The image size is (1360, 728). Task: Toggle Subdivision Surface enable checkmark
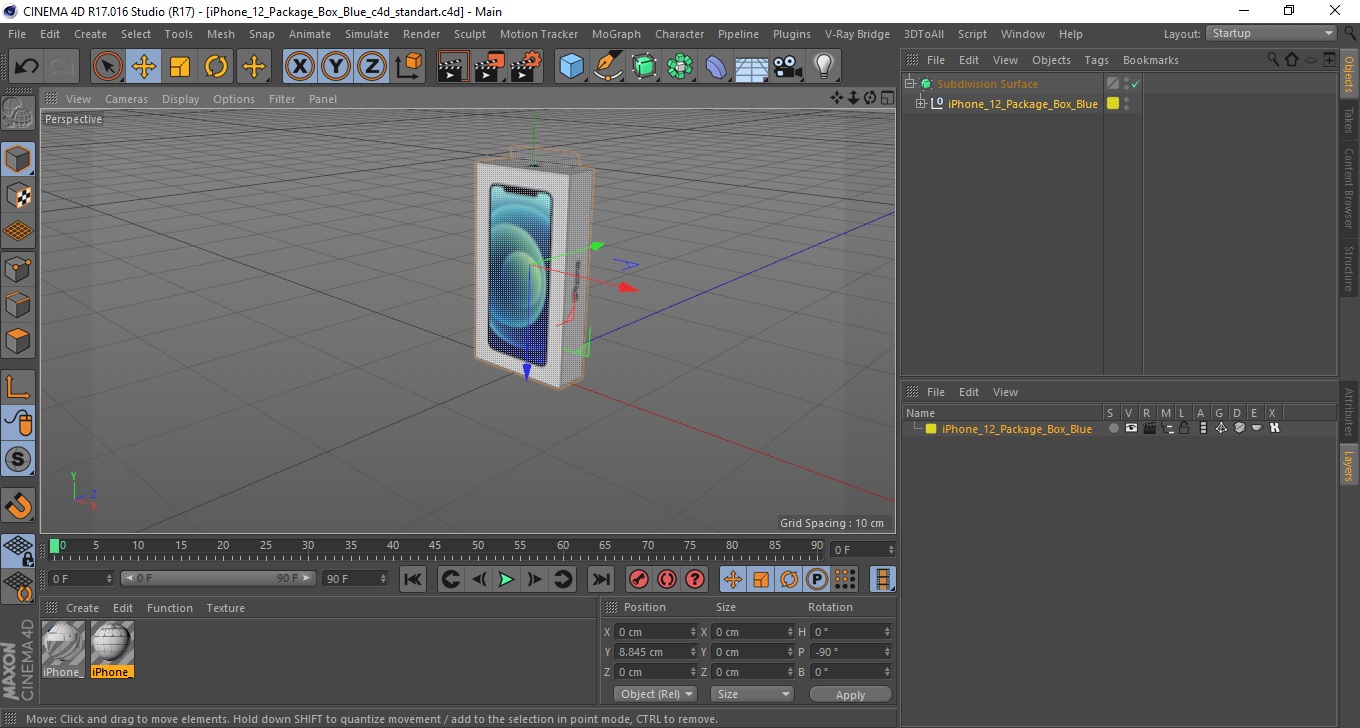tap(1136, 84)
